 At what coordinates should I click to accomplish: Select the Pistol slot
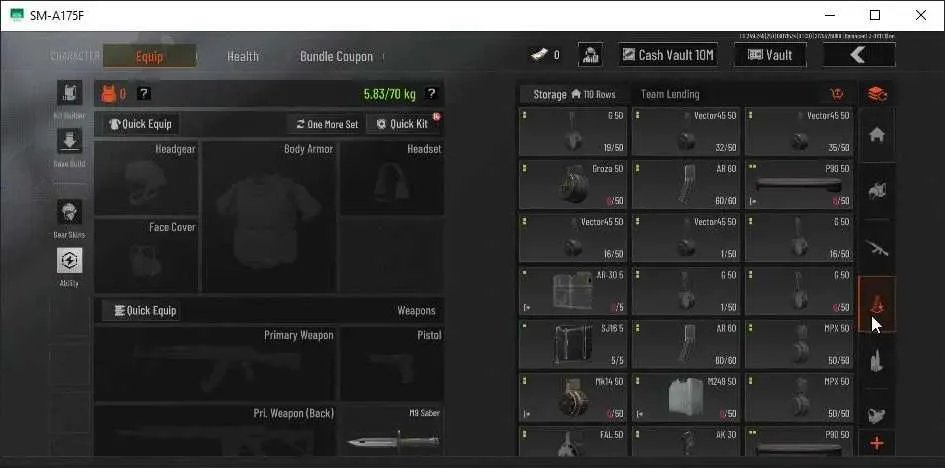392,364
